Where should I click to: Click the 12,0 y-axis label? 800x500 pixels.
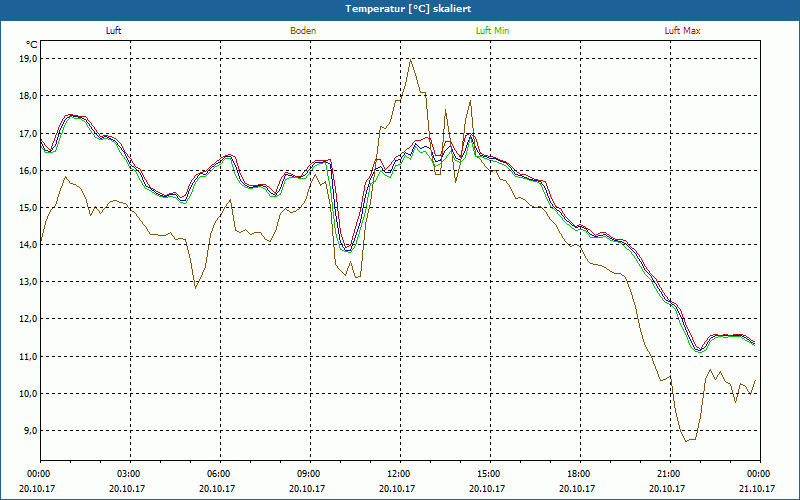[x=29, y=319]
